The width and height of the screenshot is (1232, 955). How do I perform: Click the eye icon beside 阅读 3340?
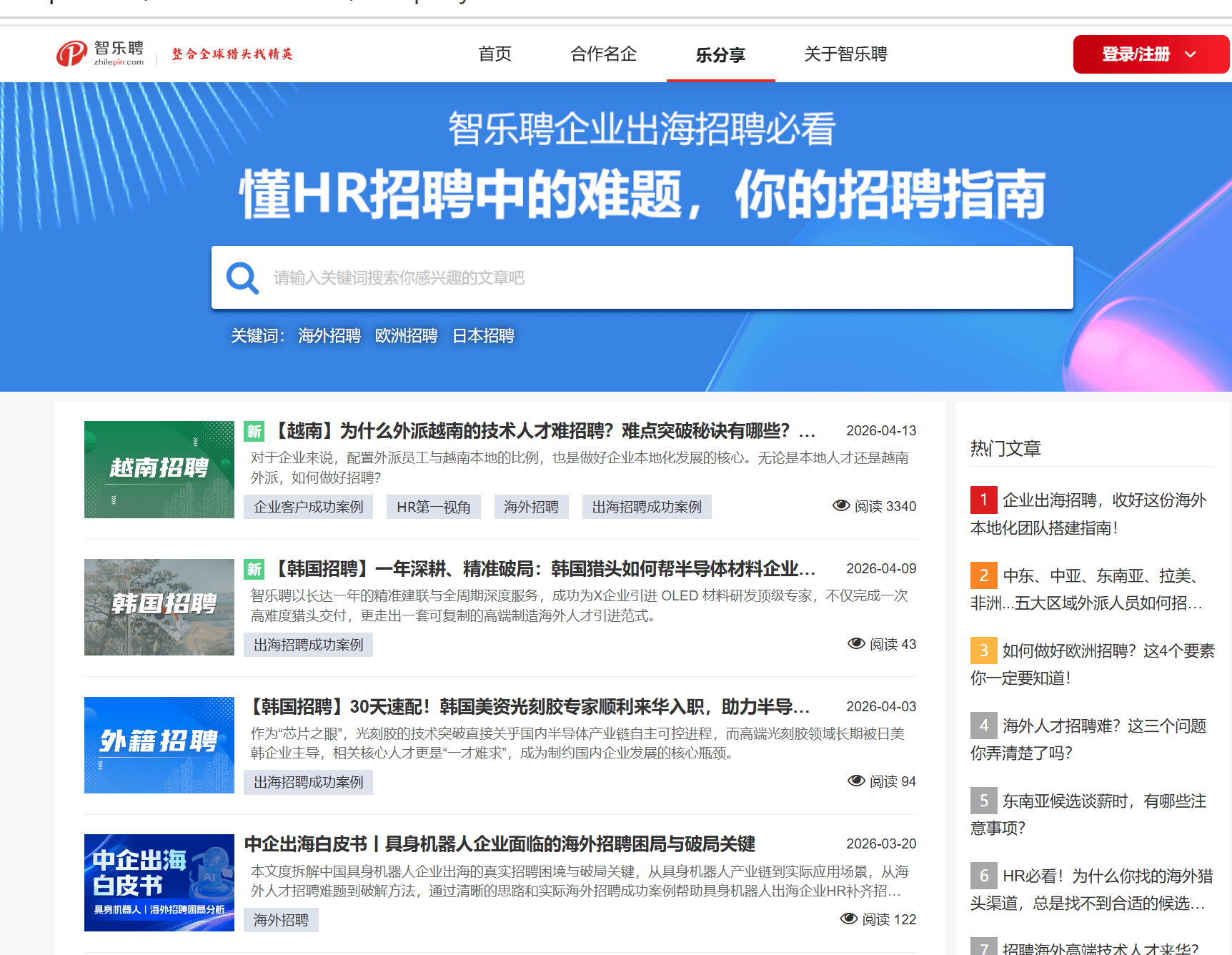pyautogui.click(x=840, y=506)
